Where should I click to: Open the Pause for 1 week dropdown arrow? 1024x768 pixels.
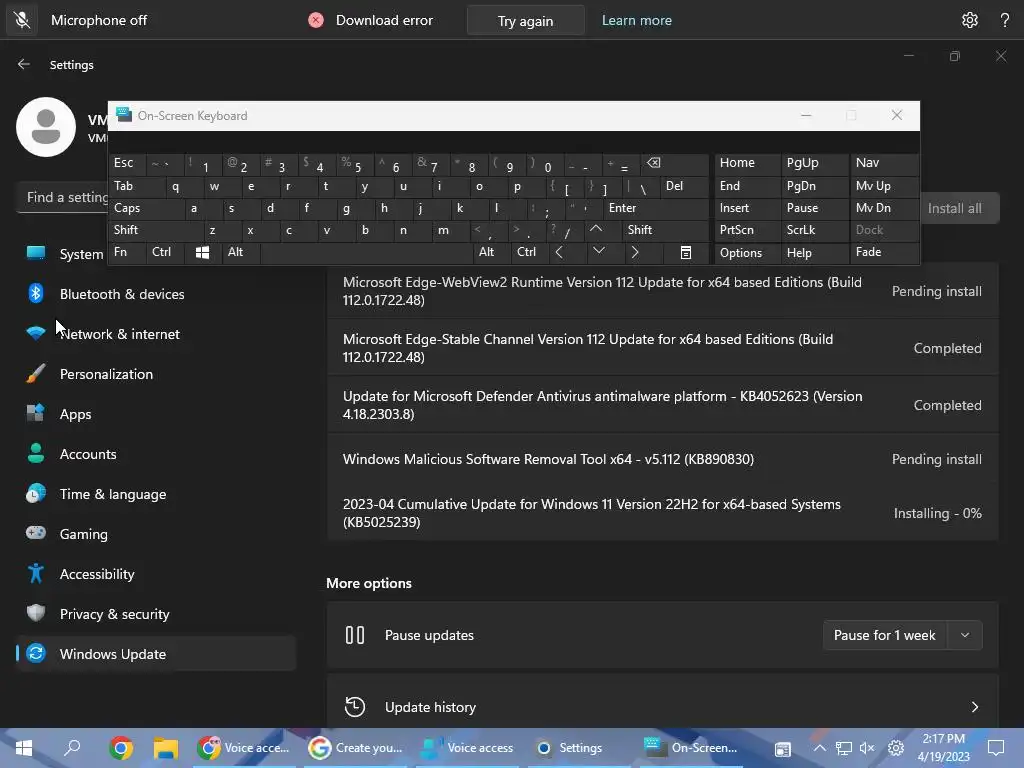tap(965, 635)
